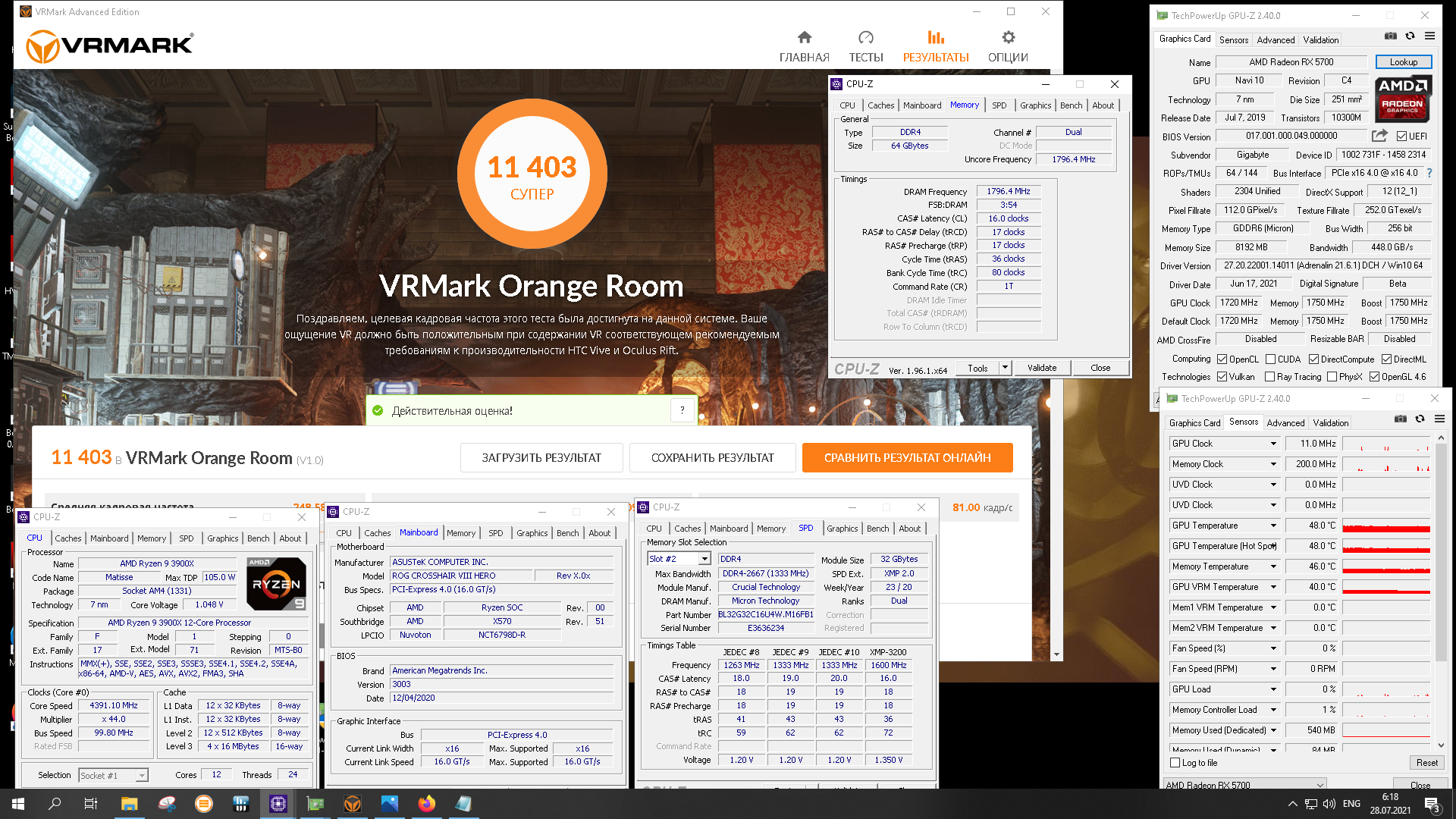1456x819 pixels.
Task: Click the GPU VRM Temperature red sensor graph
Action: tap(1386, 587)
